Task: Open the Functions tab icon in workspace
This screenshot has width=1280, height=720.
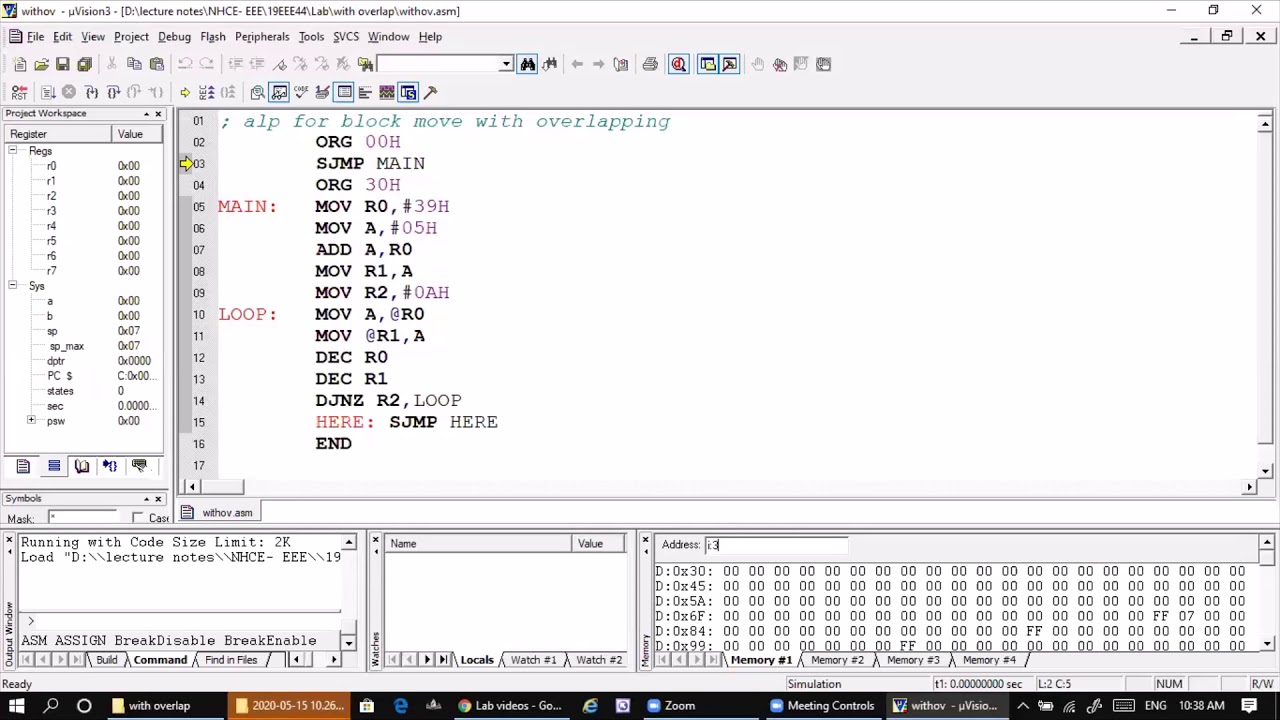Action: point(110,467)
